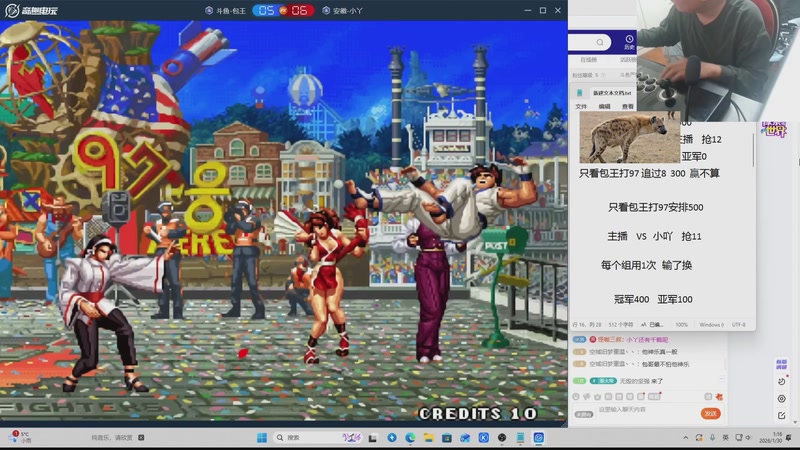Click UTF-8 encoding in Notepad status bar
The image size is (800, 450).
pyautogui.click(x=738, y=324)
